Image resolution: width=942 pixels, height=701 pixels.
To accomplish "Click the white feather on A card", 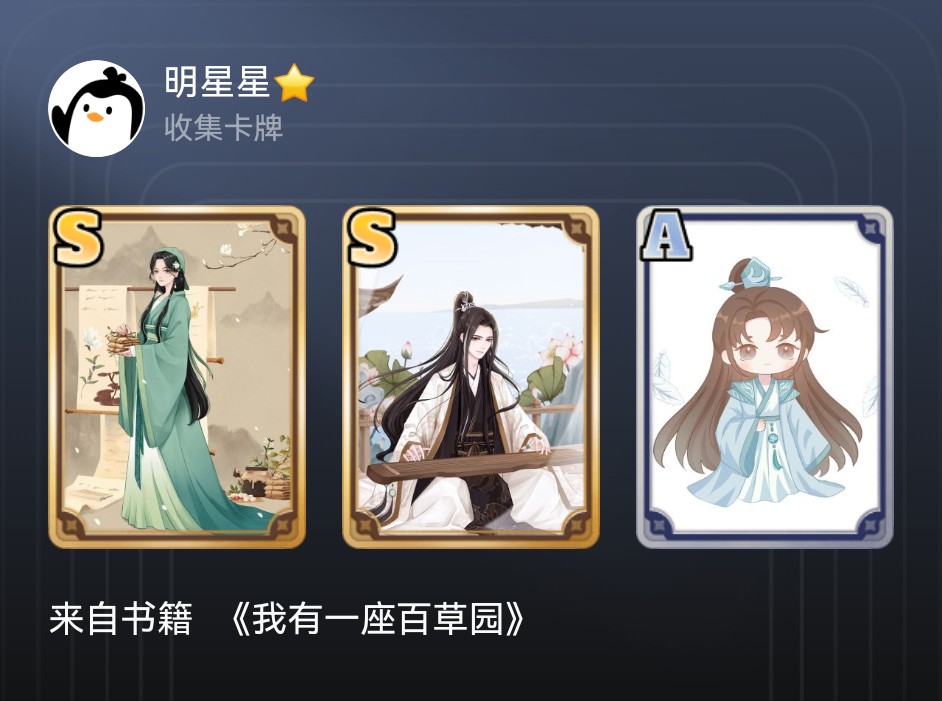I will (853, 291).
